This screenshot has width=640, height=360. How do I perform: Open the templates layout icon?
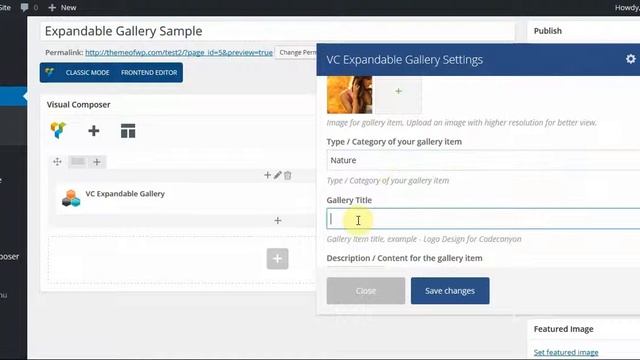click(128, 131)
